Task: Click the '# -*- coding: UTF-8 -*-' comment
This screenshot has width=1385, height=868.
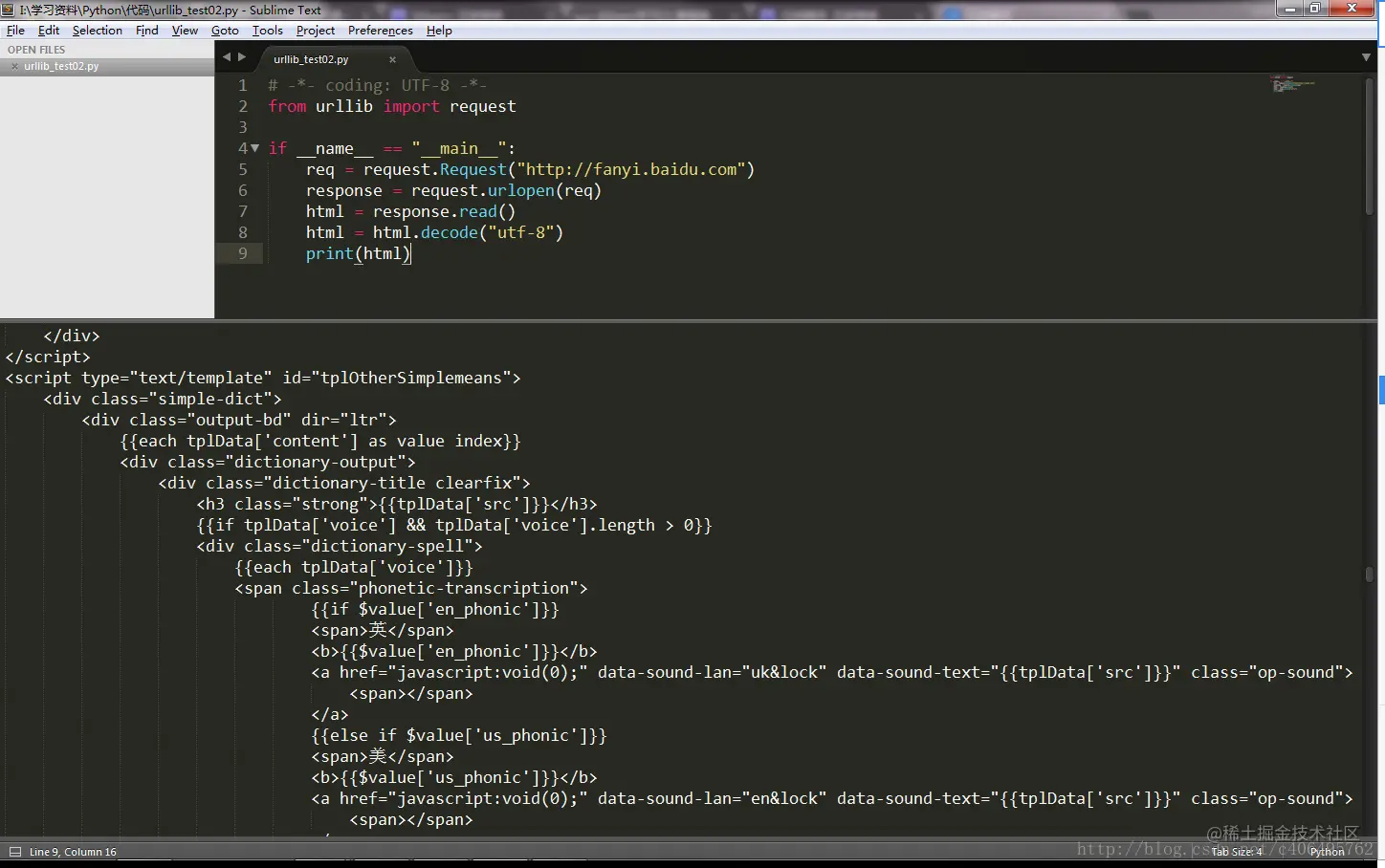Action: 378,85
